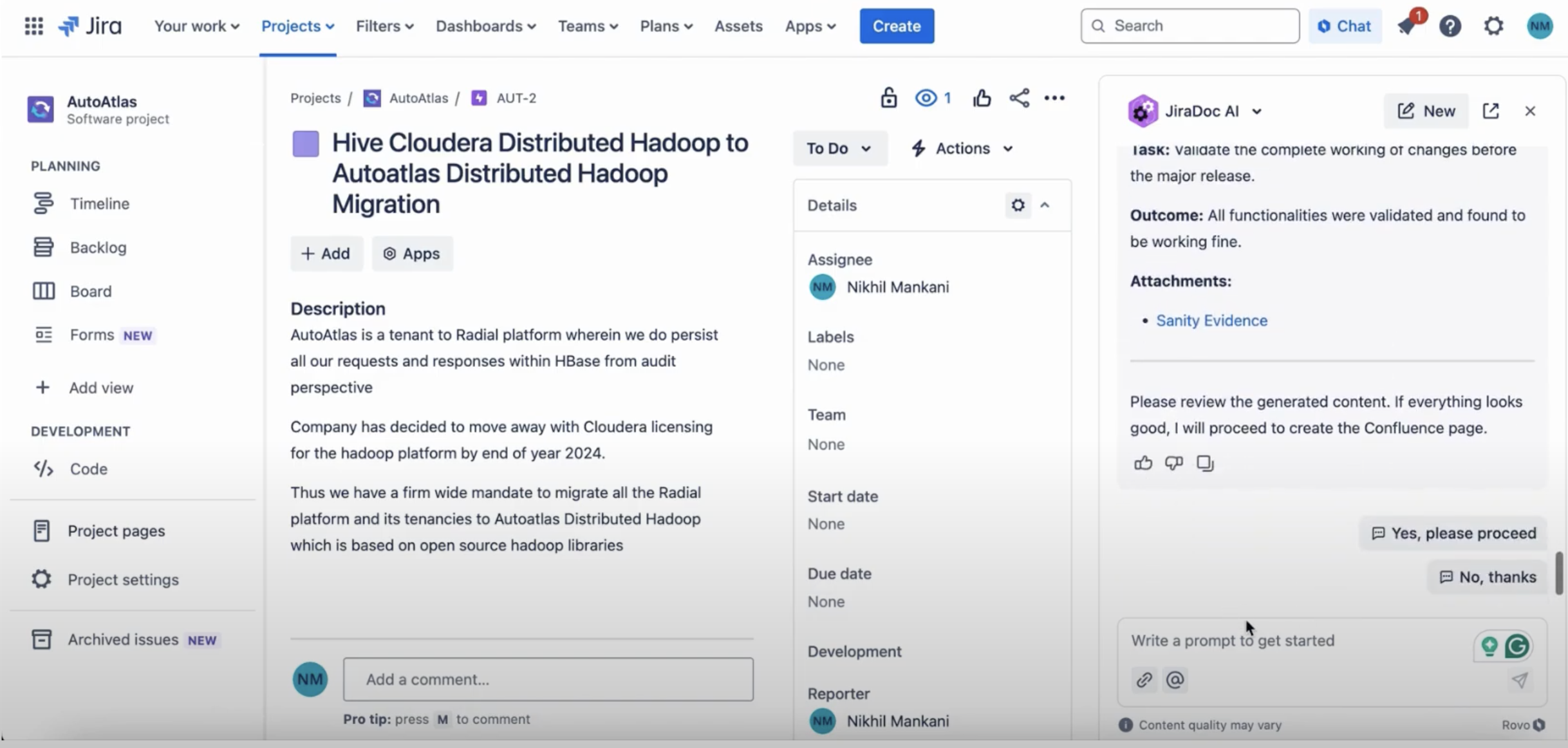Image resolution: width=1568 pixels, height=748 pixels.
Task: Open the help question mark icon
Action: click(1450, 26)
